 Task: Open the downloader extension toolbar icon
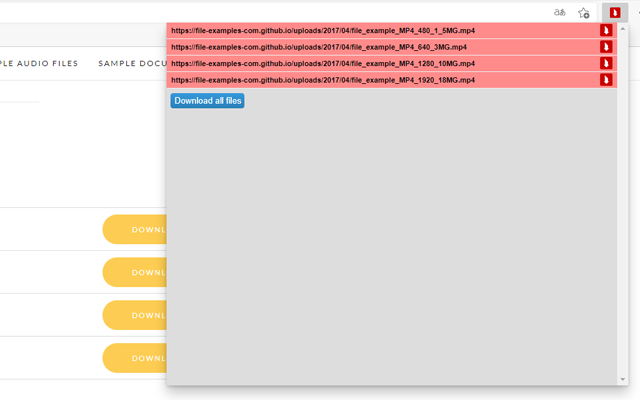(615, 13)
